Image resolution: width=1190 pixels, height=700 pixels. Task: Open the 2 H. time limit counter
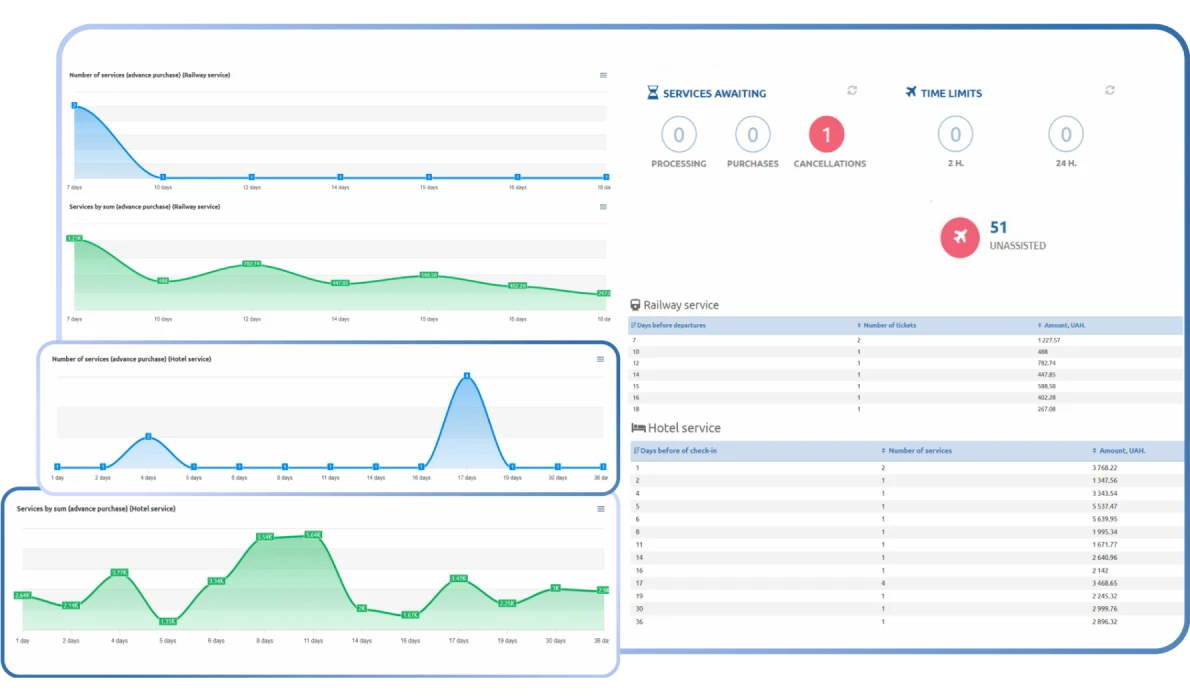[x=955, y=134]
